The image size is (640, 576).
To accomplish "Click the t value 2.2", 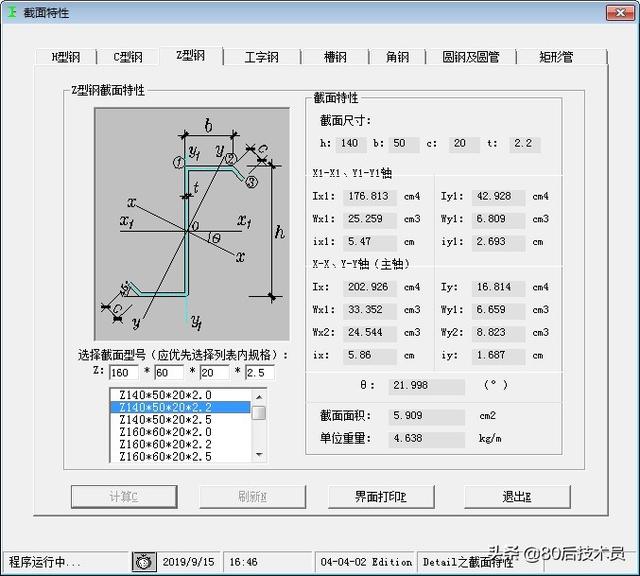I will point(525,144).
